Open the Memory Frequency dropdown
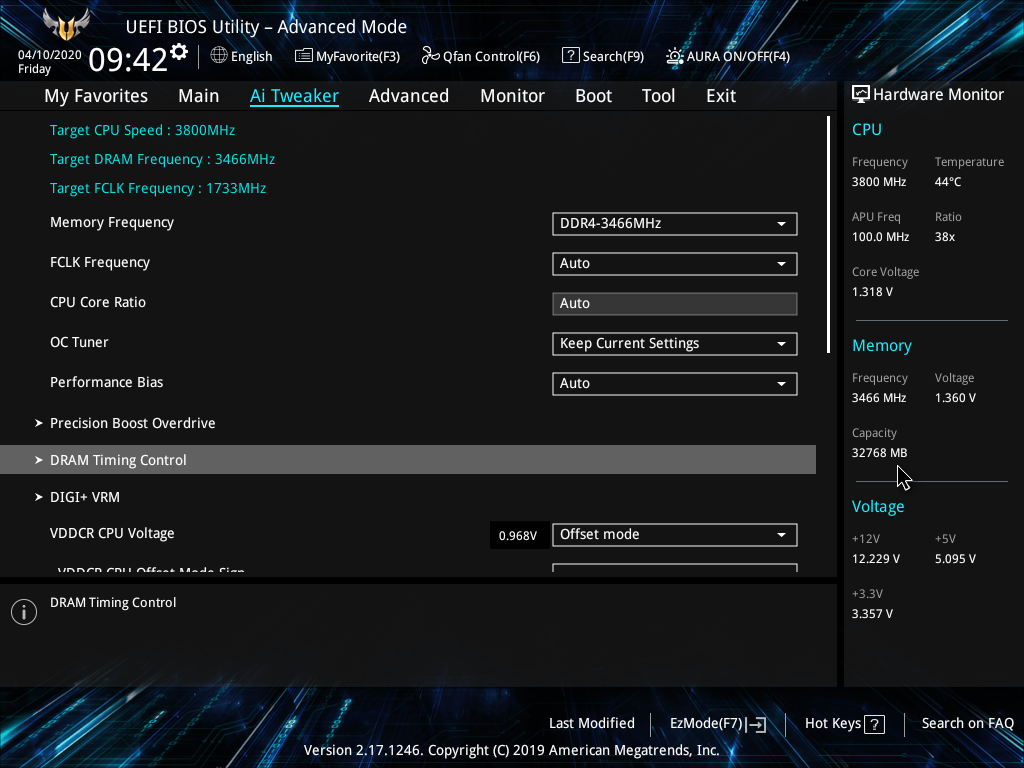 [x=675, y=224]
